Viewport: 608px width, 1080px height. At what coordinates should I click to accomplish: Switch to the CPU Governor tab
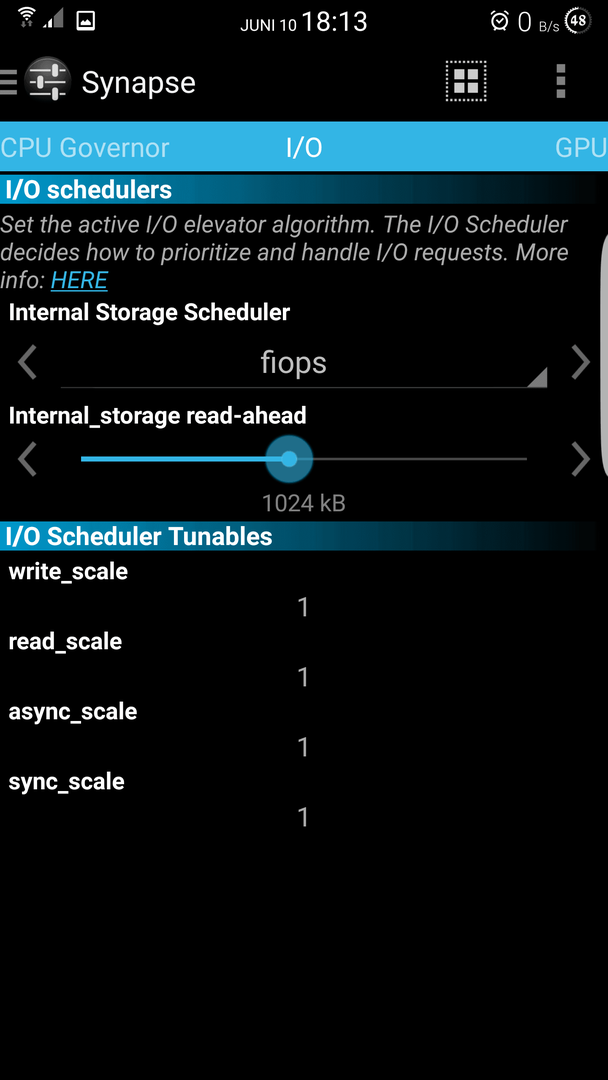coord(85,147)
